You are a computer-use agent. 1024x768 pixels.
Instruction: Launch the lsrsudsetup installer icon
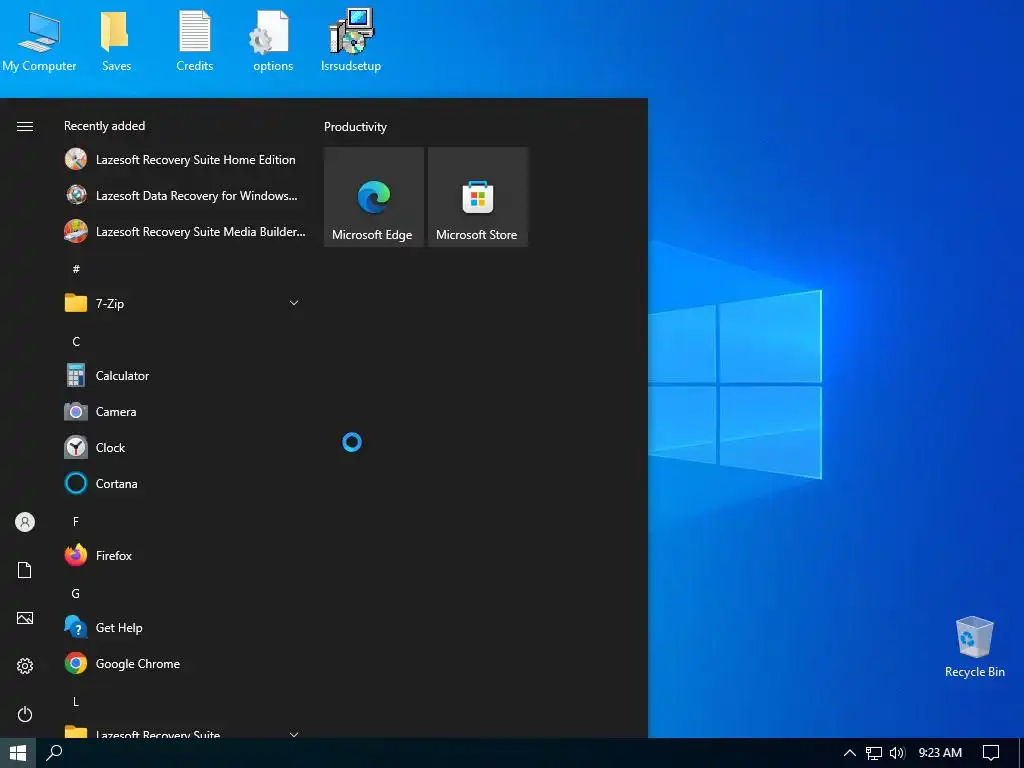tap(351, 40)
